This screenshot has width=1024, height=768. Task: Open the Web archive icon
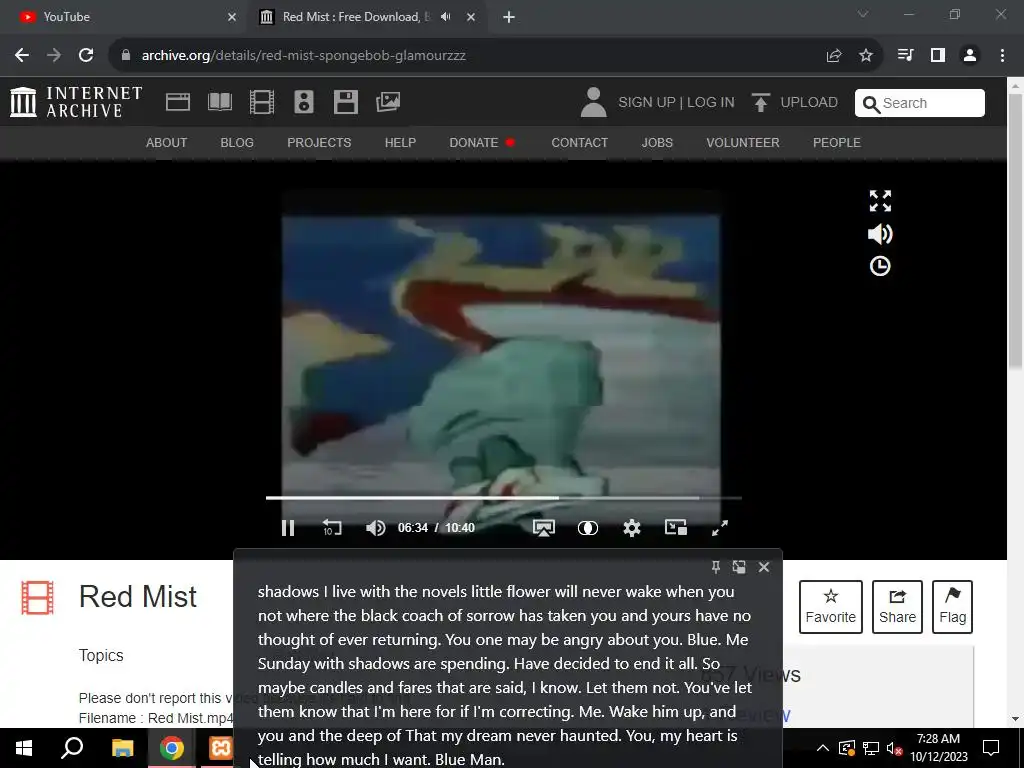pos(178,102)
